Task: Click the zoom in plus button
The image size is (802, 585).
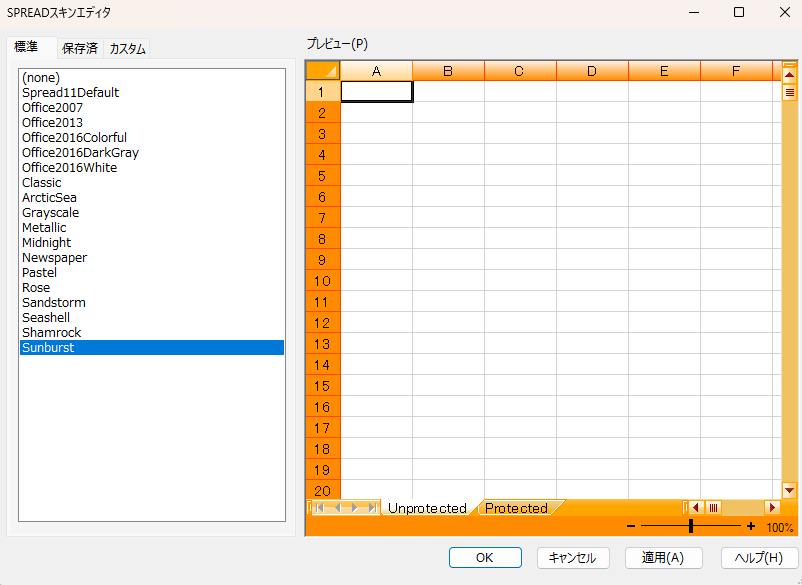Action: (x=751, y=526)
